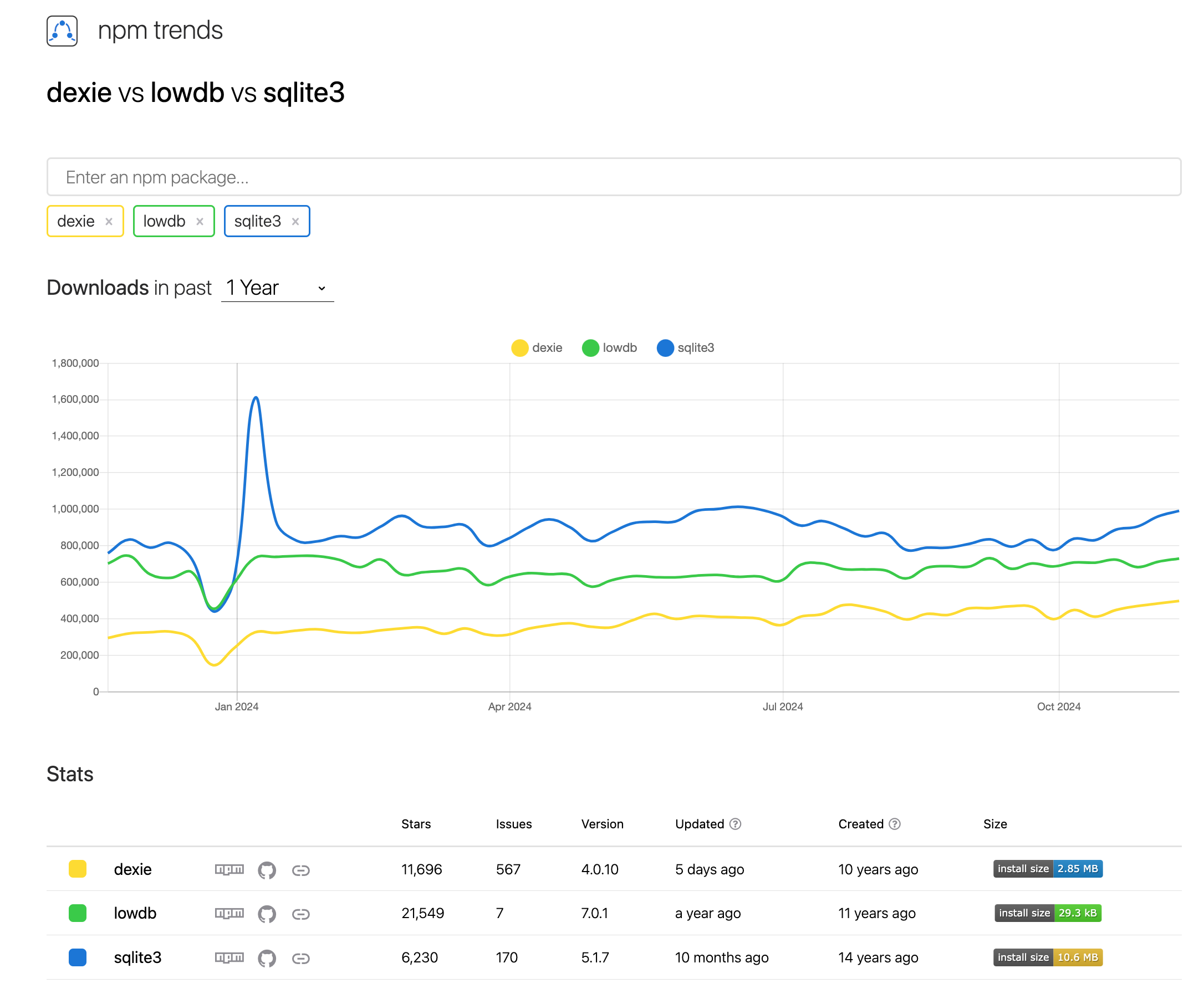Open dexie npm page icon
The height and width of the screenshot is (994, 1204).
point(229,869)
